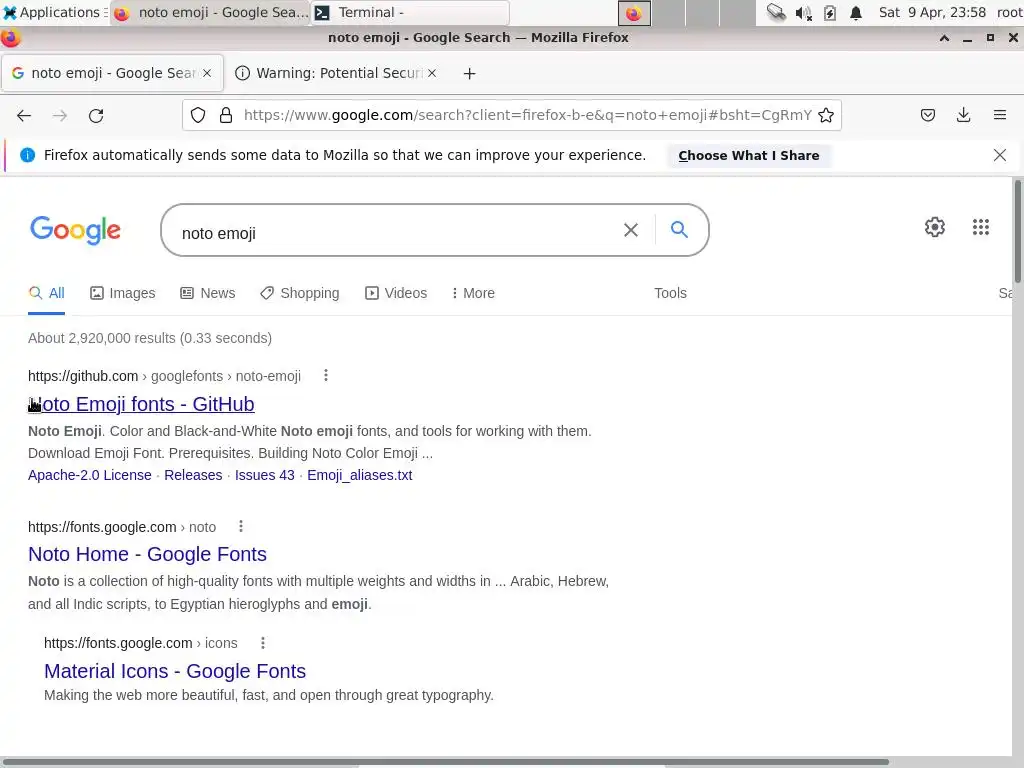Open the notifications bell in system tray
This screenshot has width=1024, height=768.
(x=856, y=13)
